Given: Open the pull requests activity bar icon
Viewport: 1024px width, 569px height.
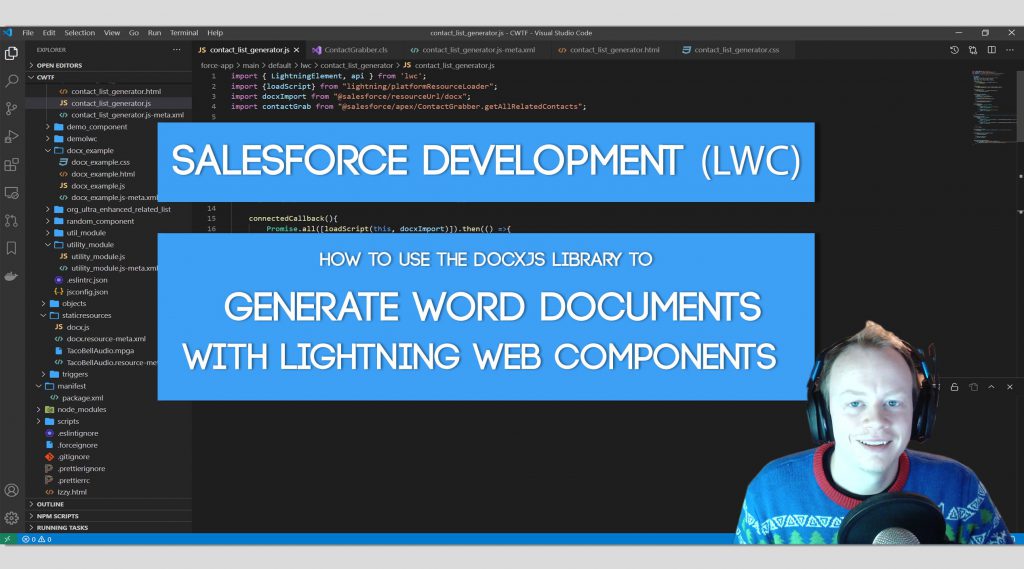Looking at the screenshot, I should point(11,221).
